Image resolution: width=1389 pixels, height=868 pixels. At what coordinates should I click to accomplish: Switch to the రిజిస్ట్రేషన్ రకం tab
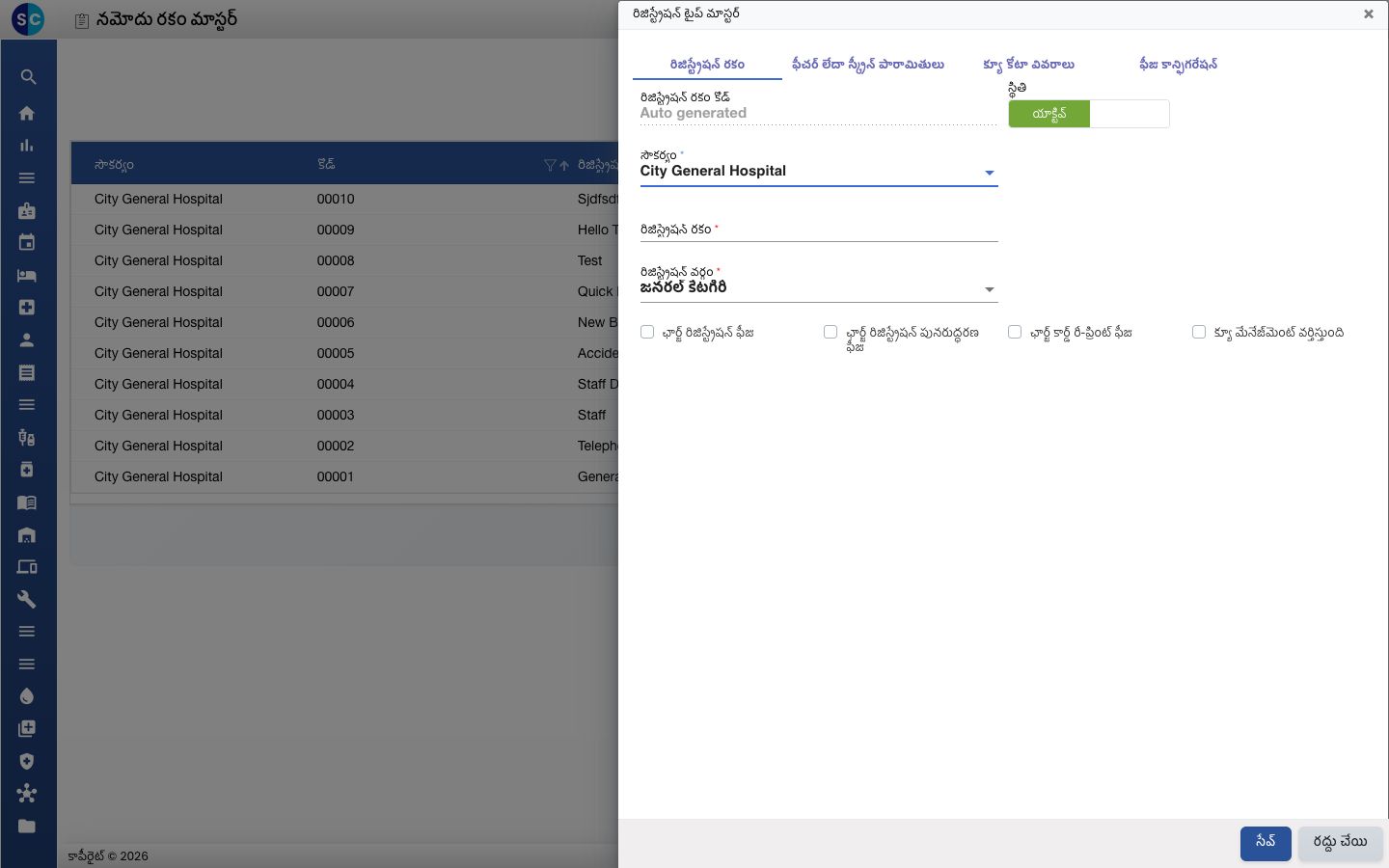707,65
